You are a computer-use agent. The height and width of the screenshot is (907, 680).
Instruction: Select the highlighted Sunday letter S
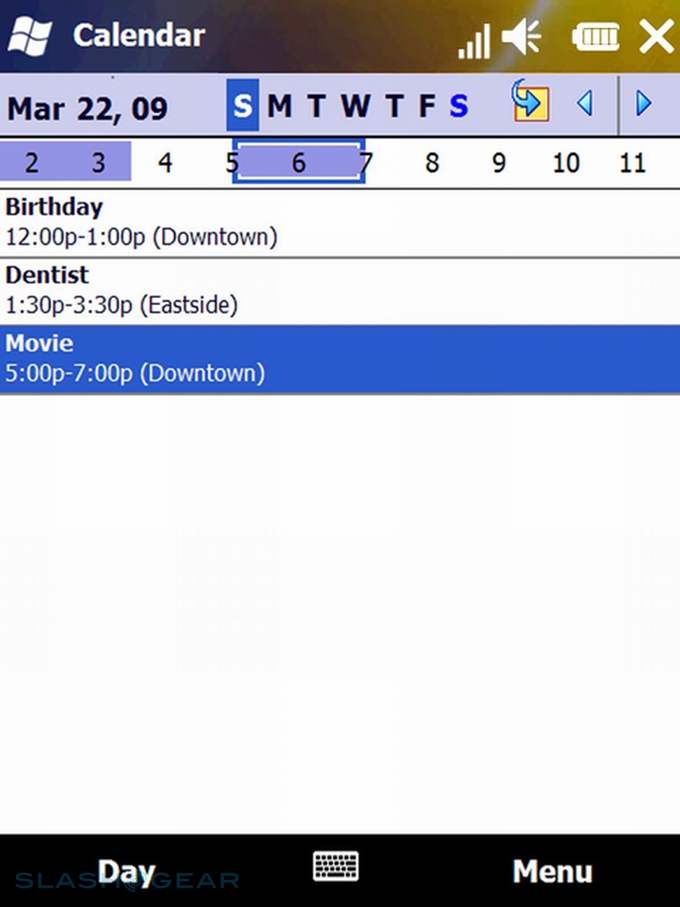click(x=243, y=106)
